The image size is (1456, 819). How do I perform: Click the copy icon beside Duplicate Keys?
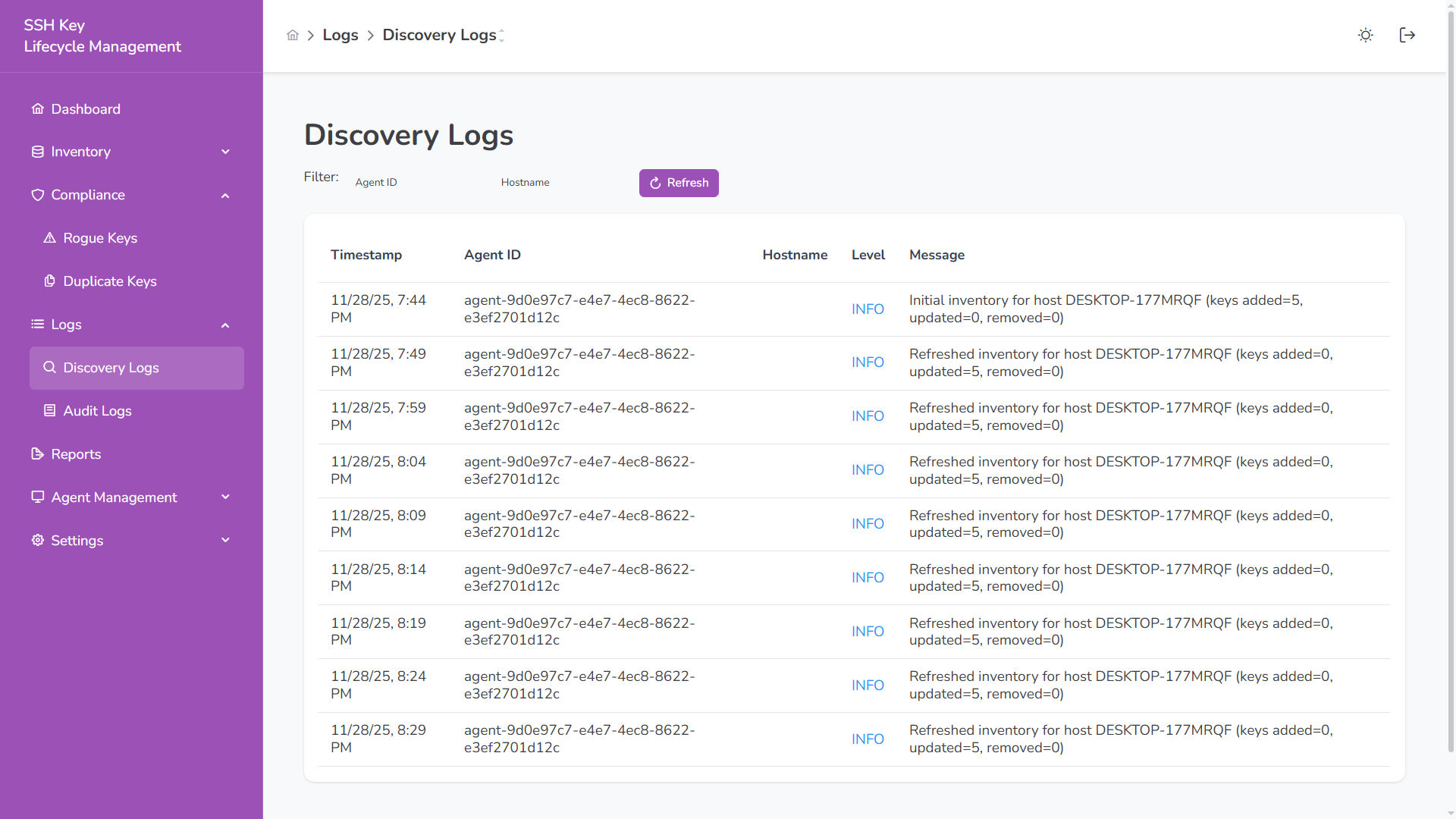point(50,281)
